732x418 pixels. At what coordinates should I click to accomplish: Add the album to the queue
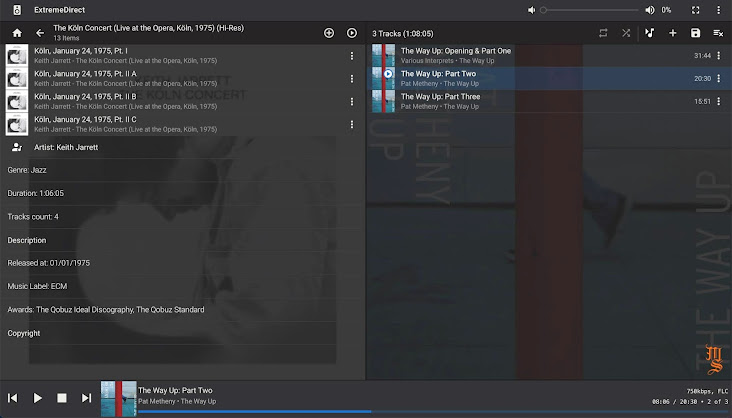[x=329, y=33]
